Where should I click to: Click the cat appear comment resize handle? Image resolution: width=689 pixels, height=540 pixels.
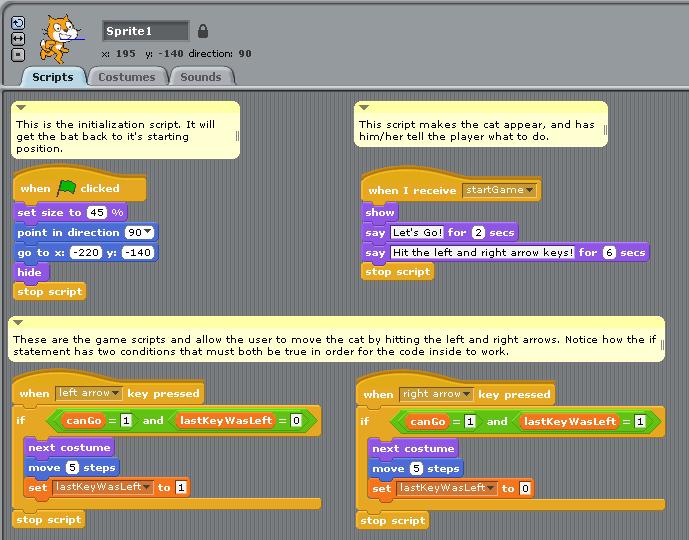(x=605, y=130)
